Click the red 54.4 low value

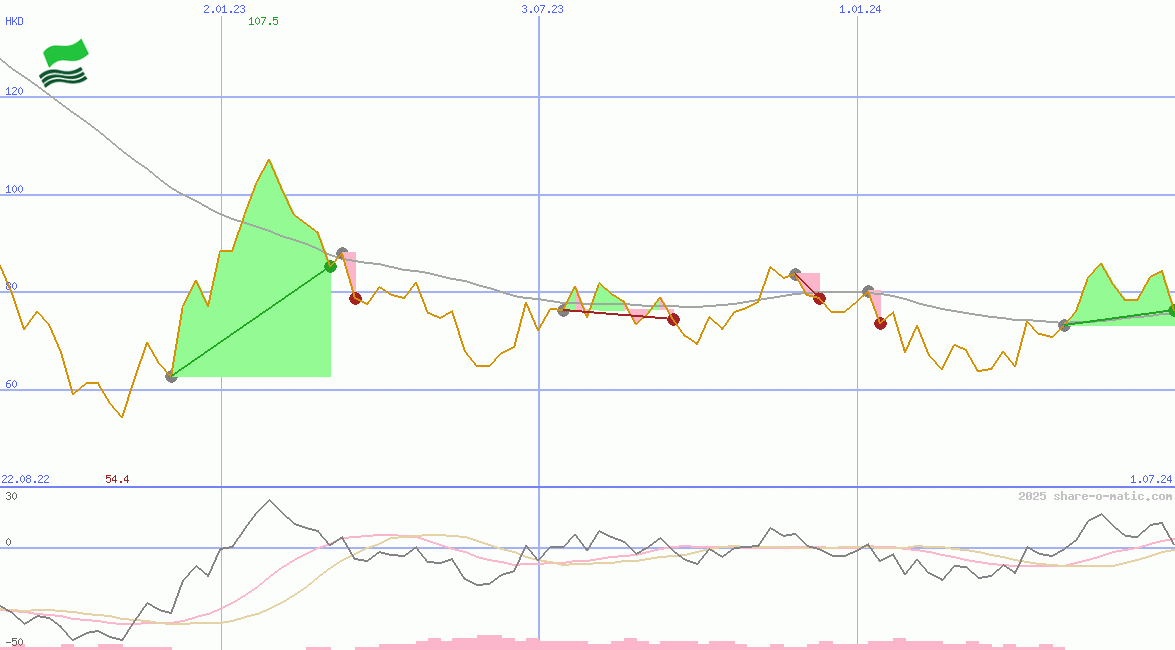click(x=117, y=479)
